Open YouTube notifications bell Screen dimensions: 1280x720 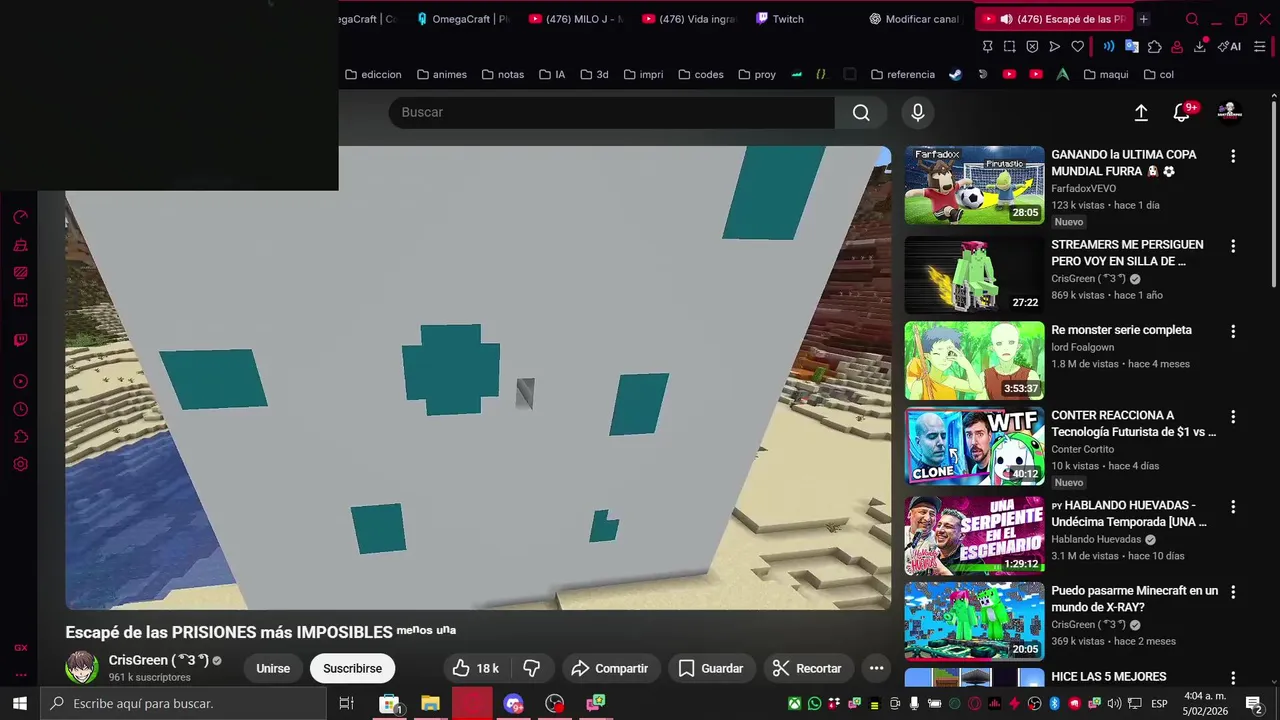[1181, 113]
